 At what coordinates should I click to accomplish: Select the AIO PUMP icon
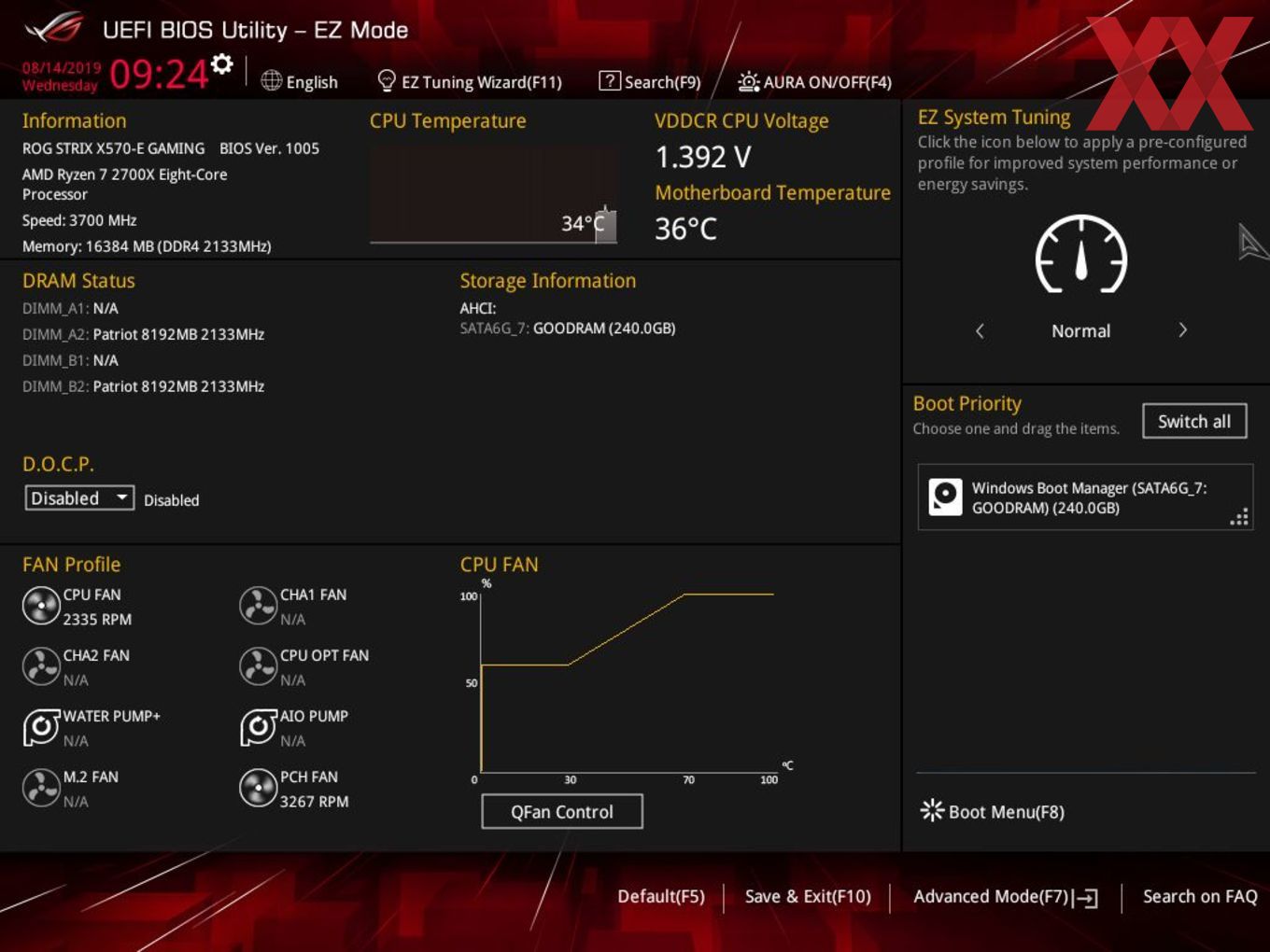pyautogui.click(x=258, y=727)
